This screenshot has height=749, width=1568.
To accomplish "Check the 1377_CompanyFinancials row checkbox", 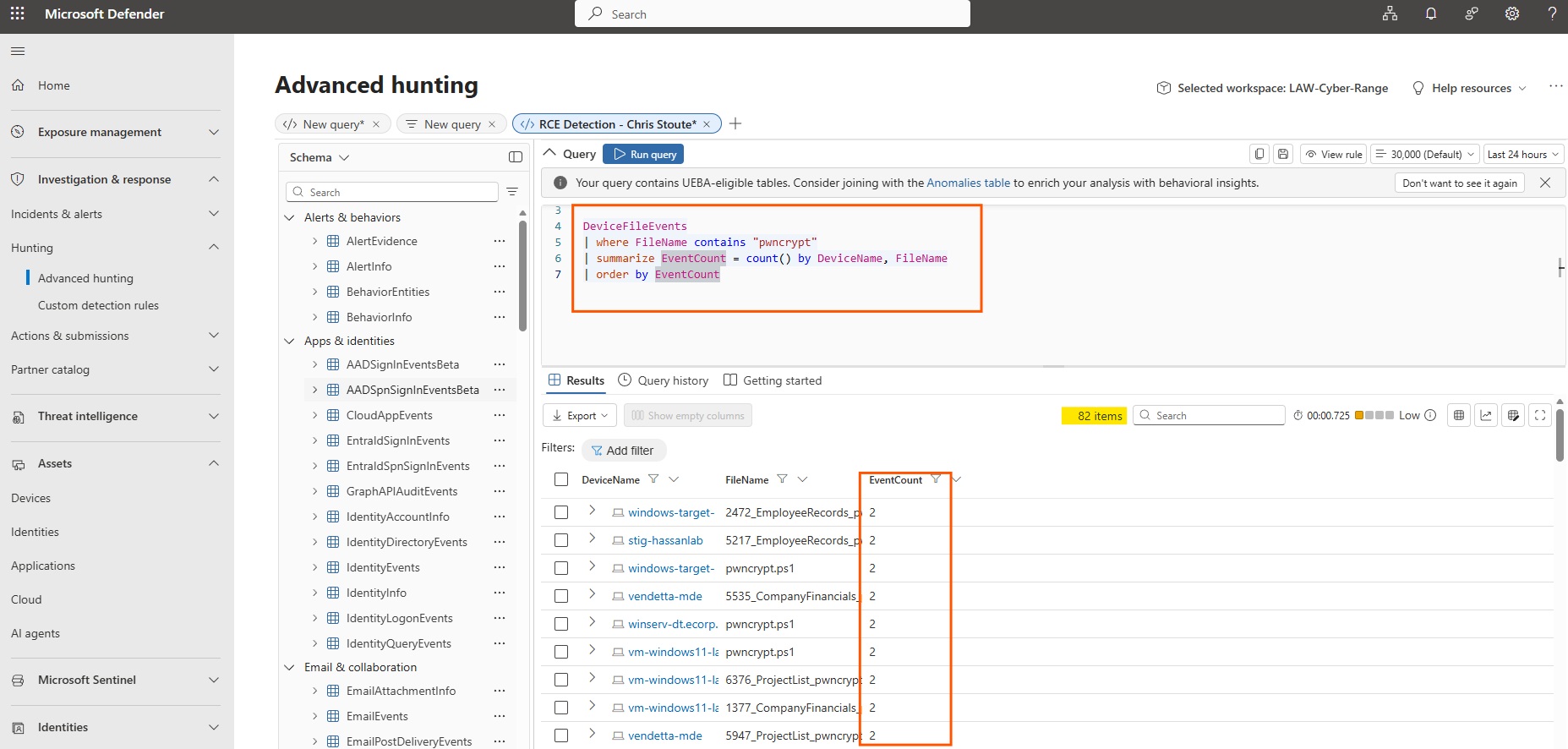I will [561, 708].
